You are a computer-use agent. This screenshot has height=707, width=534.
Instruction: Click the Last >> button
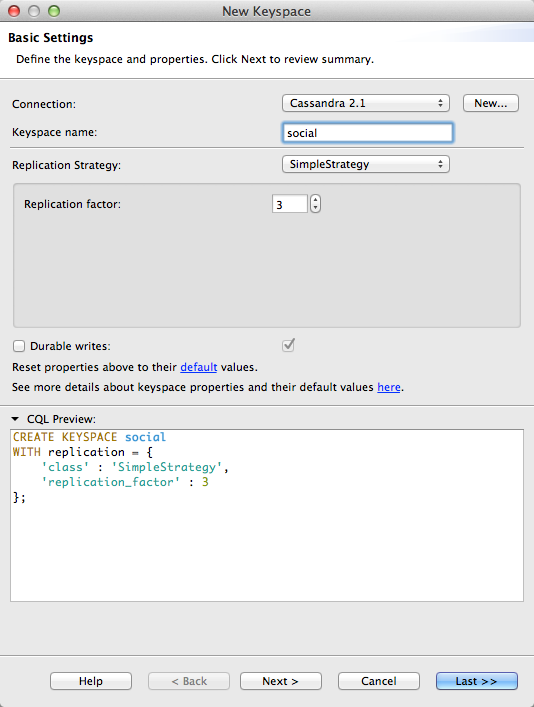[477, 681]
